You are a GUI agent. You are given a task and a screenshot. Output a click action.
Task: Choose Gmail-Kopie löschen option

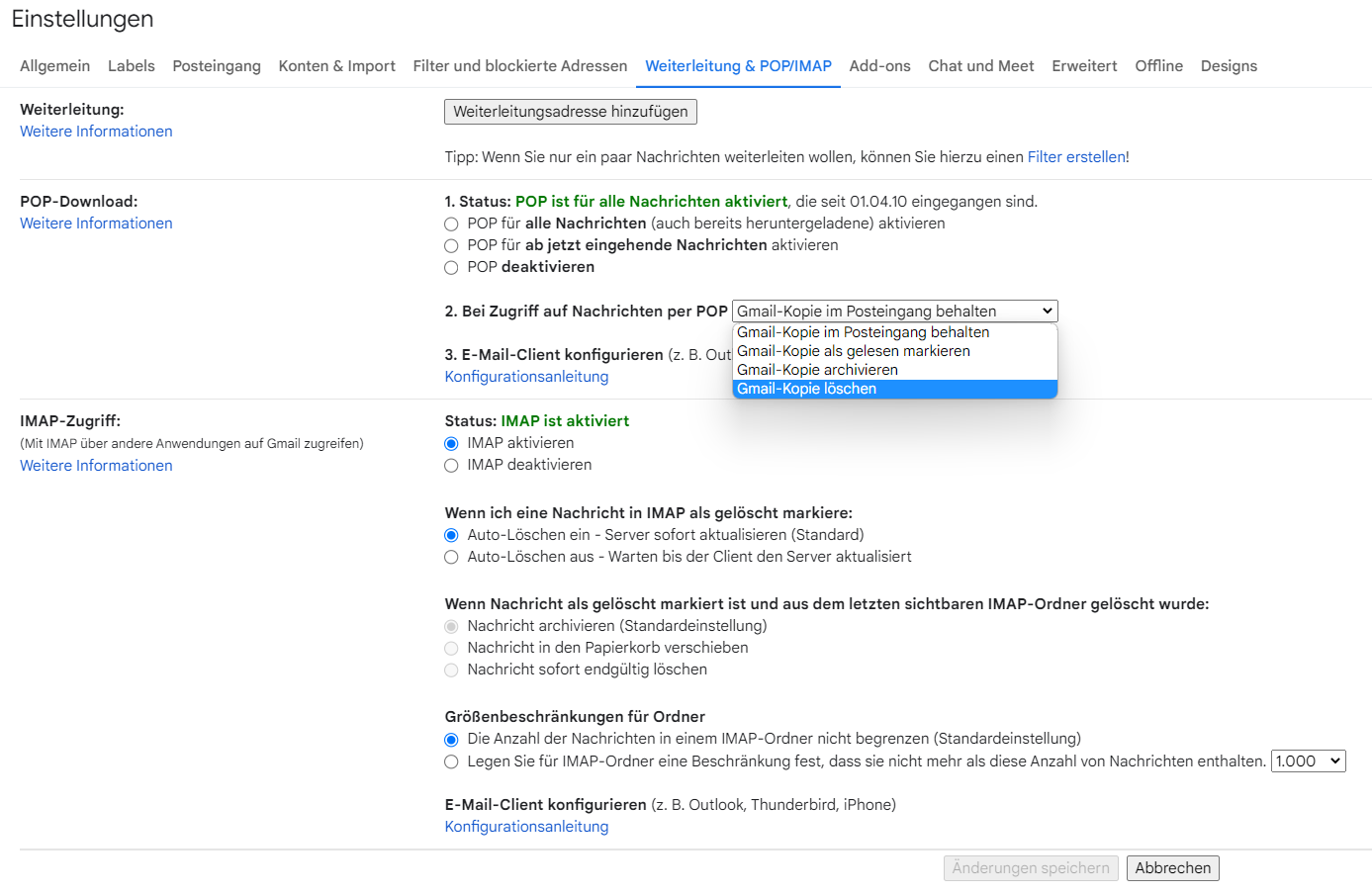click(x=895, y=389)
